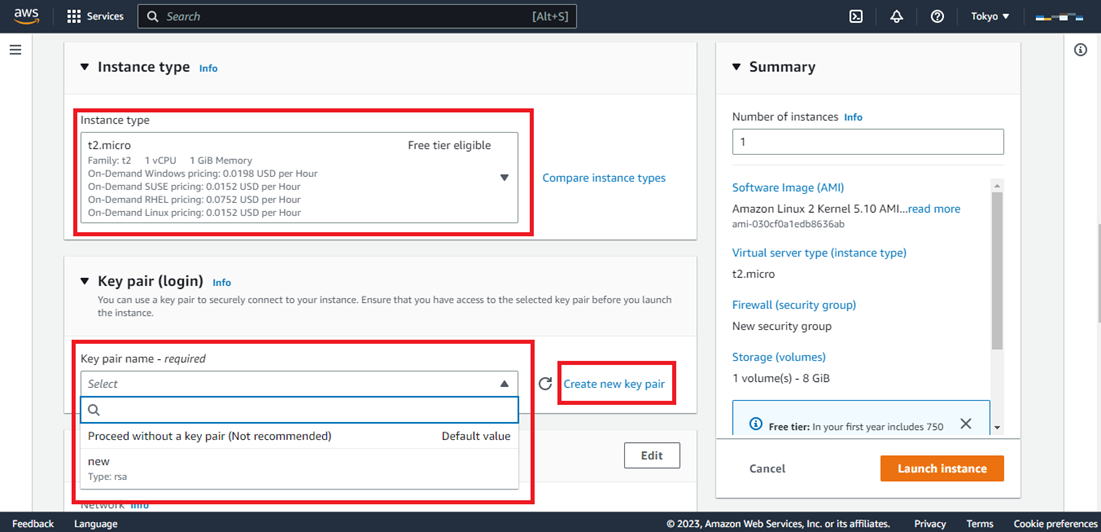Click Create new key pair link
The height and width of the screenshot is (532, 1101).
pyautogui.click(x=614, y=384)
